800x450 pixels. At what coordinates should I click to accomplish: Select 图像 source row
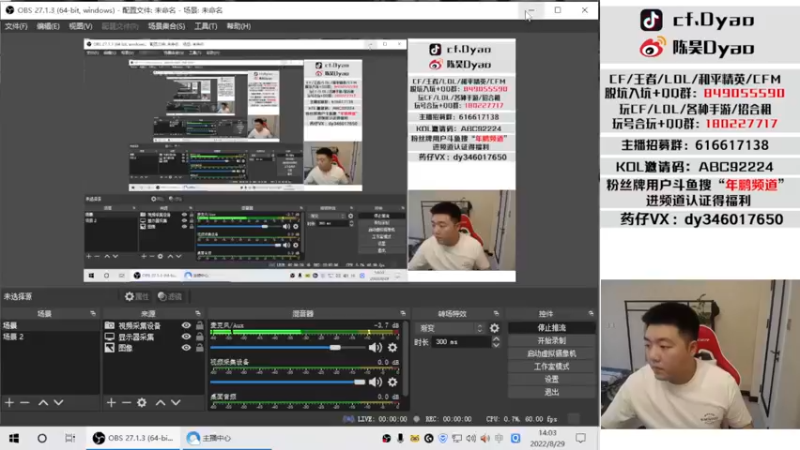click(x=153, y=348)
